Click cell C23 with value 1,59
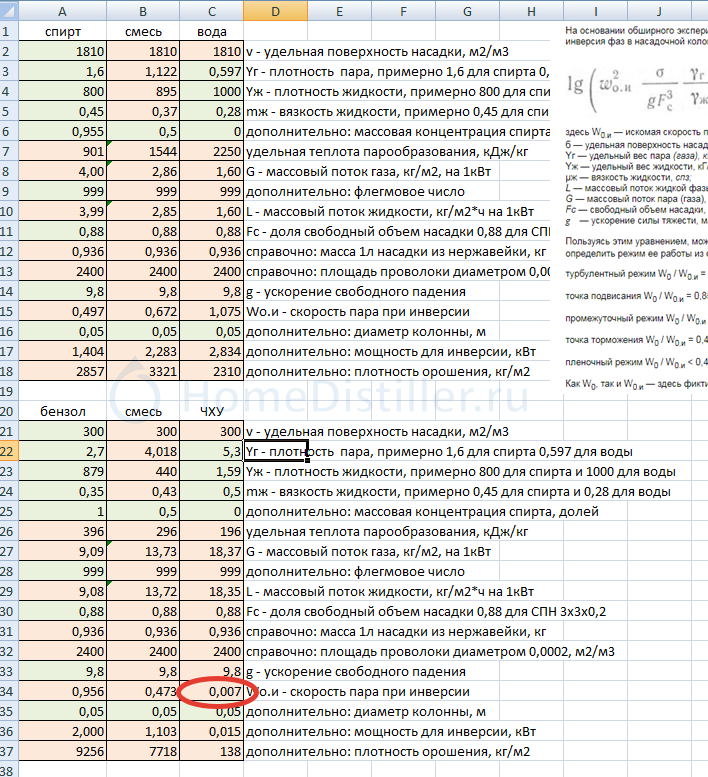 [212, 471]
